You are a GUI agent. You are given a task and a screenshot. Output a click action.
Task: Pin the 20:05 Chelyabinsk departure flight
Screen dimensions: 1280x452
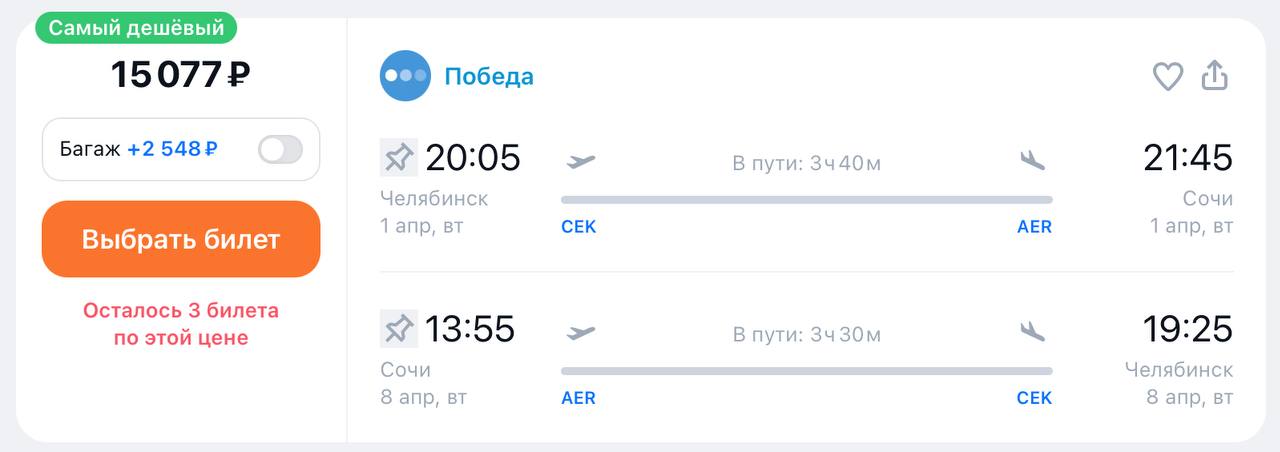coord(399,158)
